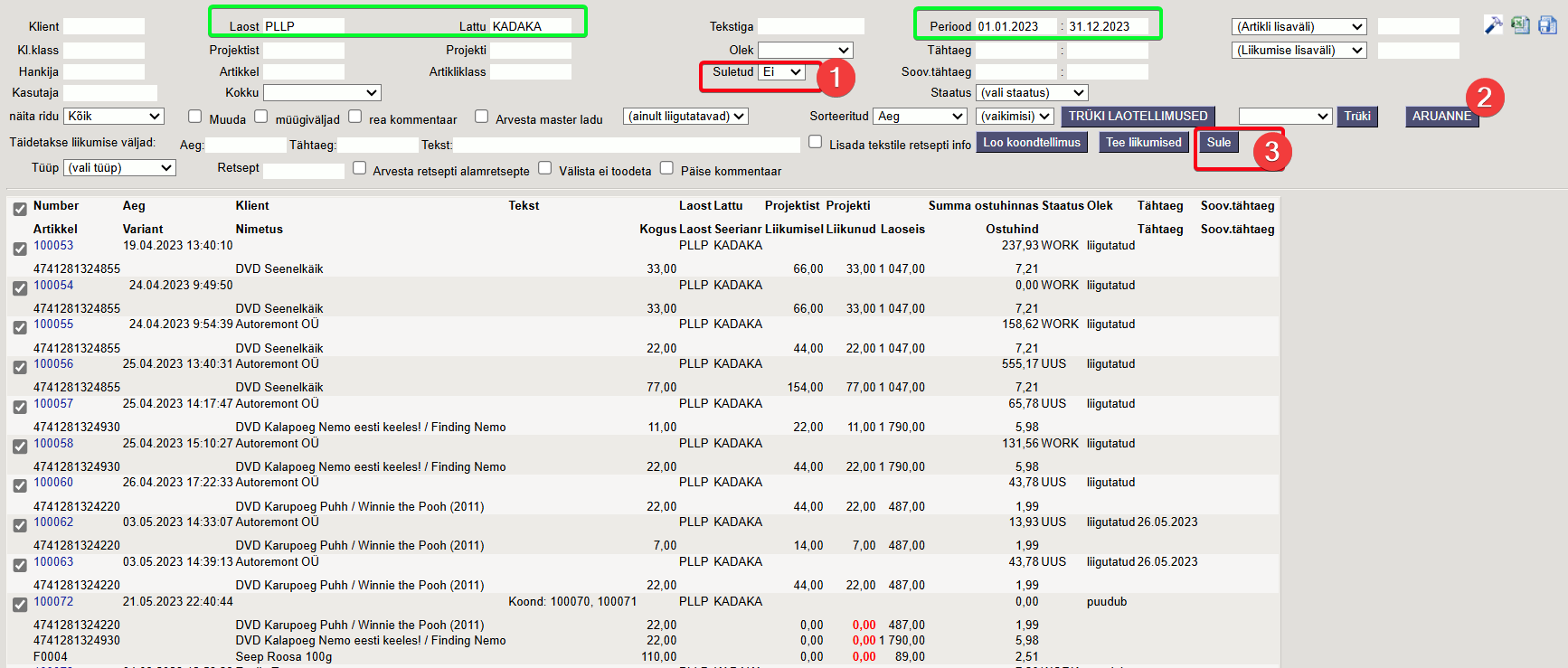The height and width of the screenshot is (668, 1568).
Task: Check 'Lisada tekstile retsepti info' box
Action: [x=816, y=142]
